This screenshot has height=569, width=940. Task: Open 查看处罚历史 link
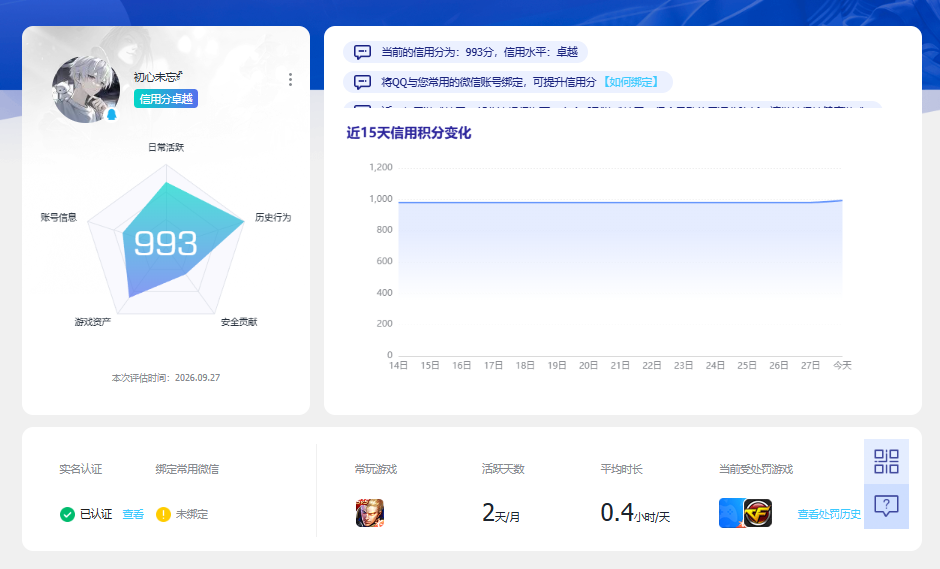pyautogui.click(x=829, y=514)
